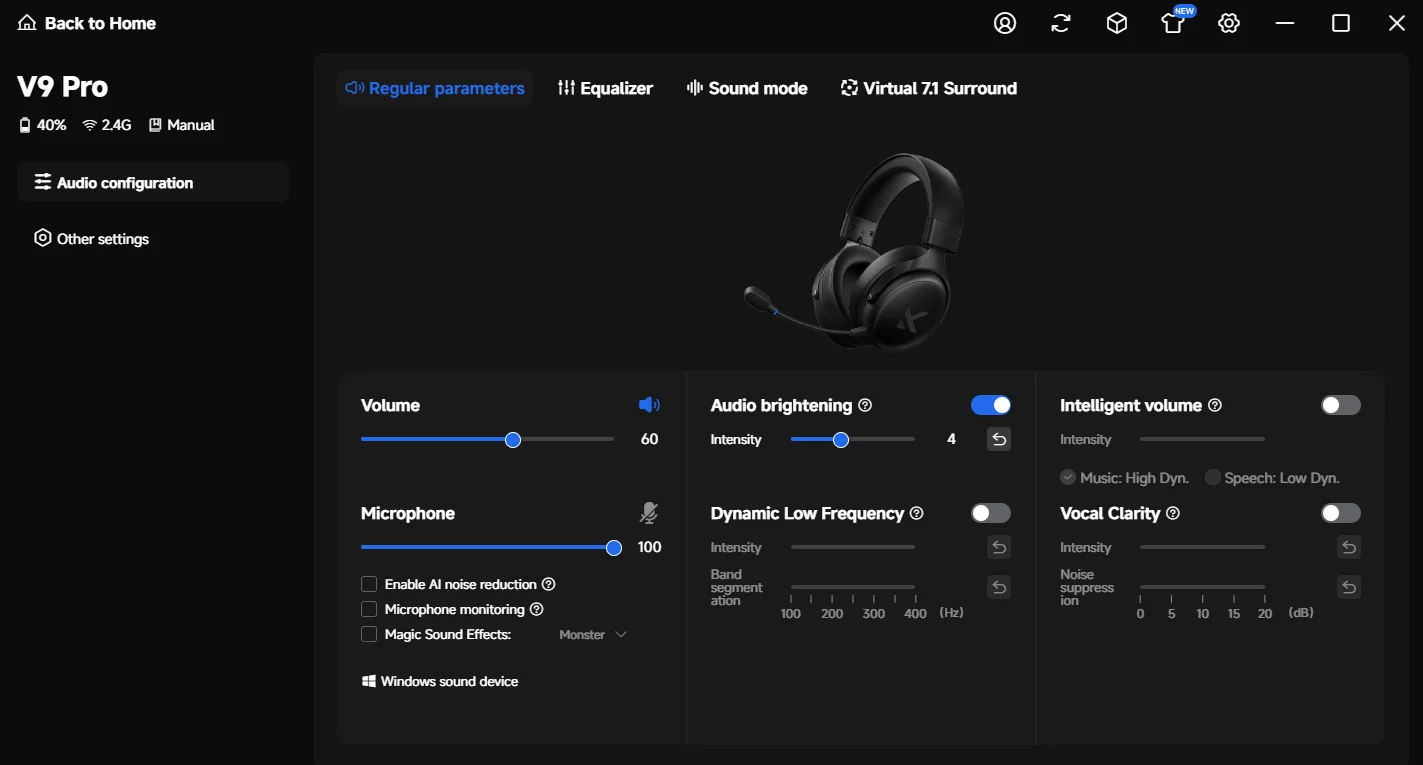Reset Dynamic Low Frequency intensity undo icon
The height and width of the screenshot is (765, 1423).
click(x=999, y=547)
